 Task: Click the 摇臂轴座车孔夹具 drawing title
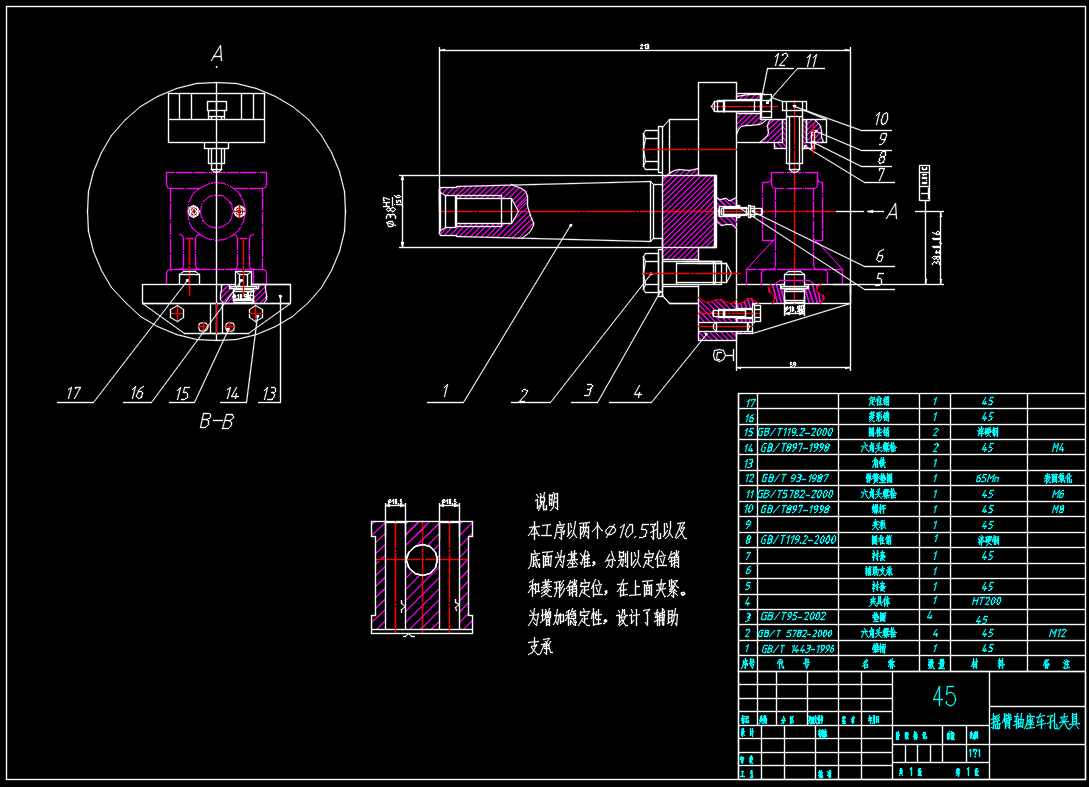(1036, 721)
